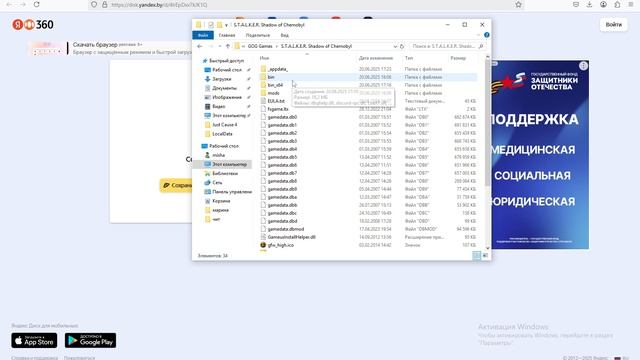Screen dimensions: 640x360
Task: Select the selected Этот компьютер item
Action: click(x=225, y=164)
